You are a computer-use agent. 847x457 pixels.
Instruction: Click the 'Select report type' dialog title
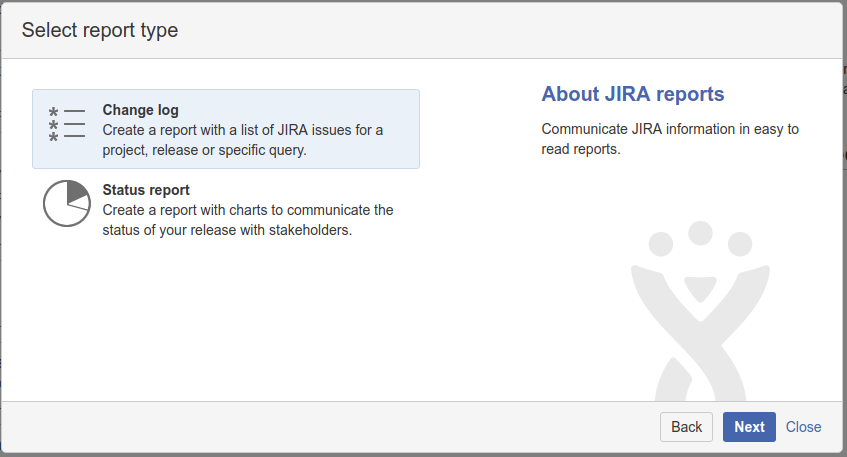100,30
